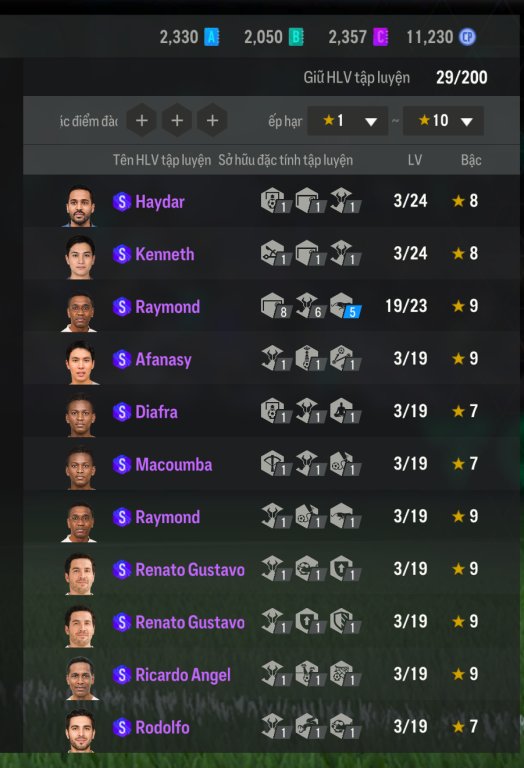This screenshot has width=524, height=768.
Task: Open the minimum star 1 grade dropdown
Action: pyautogui.click(x=348, y=120)
